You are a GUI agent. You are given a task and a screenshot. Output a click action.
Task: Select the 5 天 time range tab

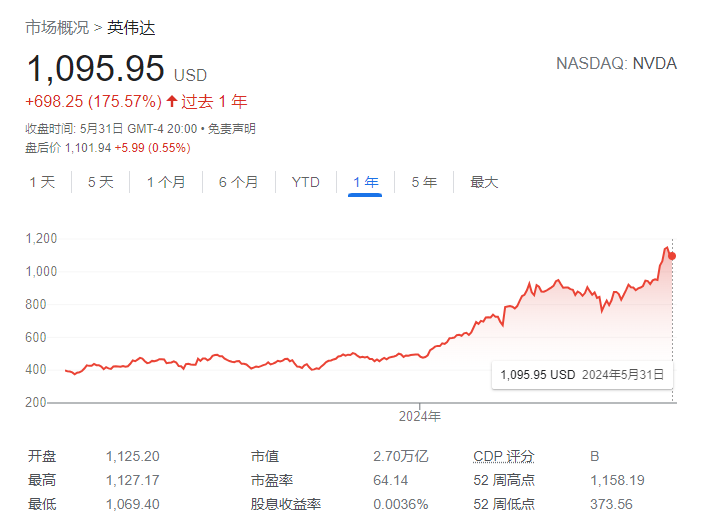100,182
